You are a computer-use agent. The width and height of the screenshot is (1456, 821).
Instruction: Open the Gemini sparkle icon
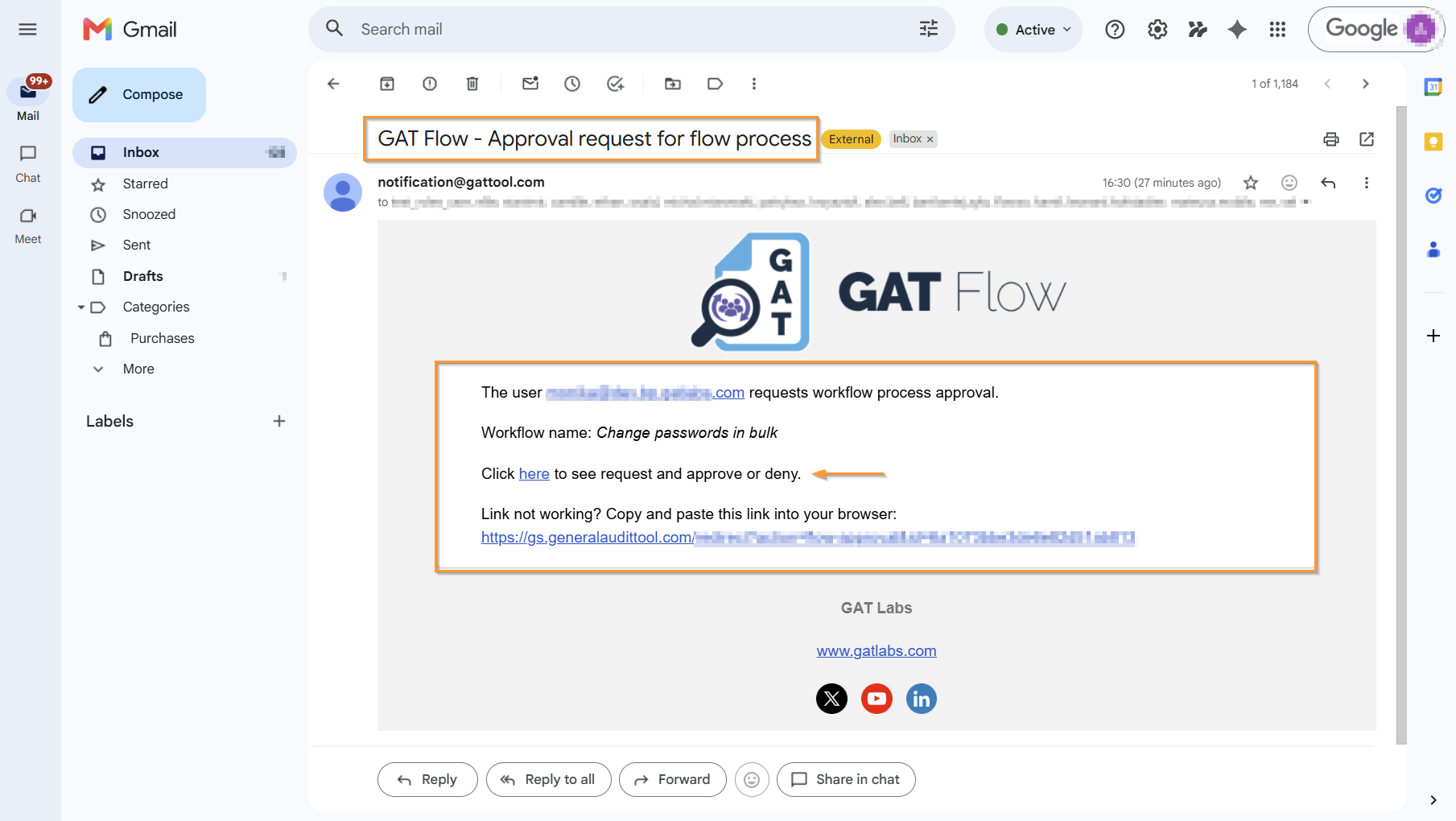click(x=1237, y=30)
